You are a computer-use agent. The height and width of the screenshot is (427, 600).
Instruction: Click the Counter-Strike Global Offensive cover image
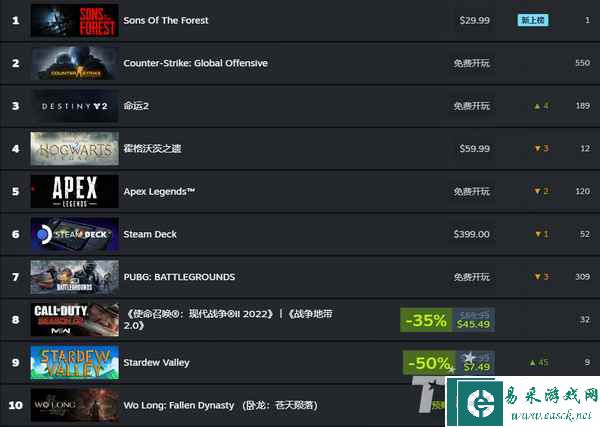[x=75, y=63]
